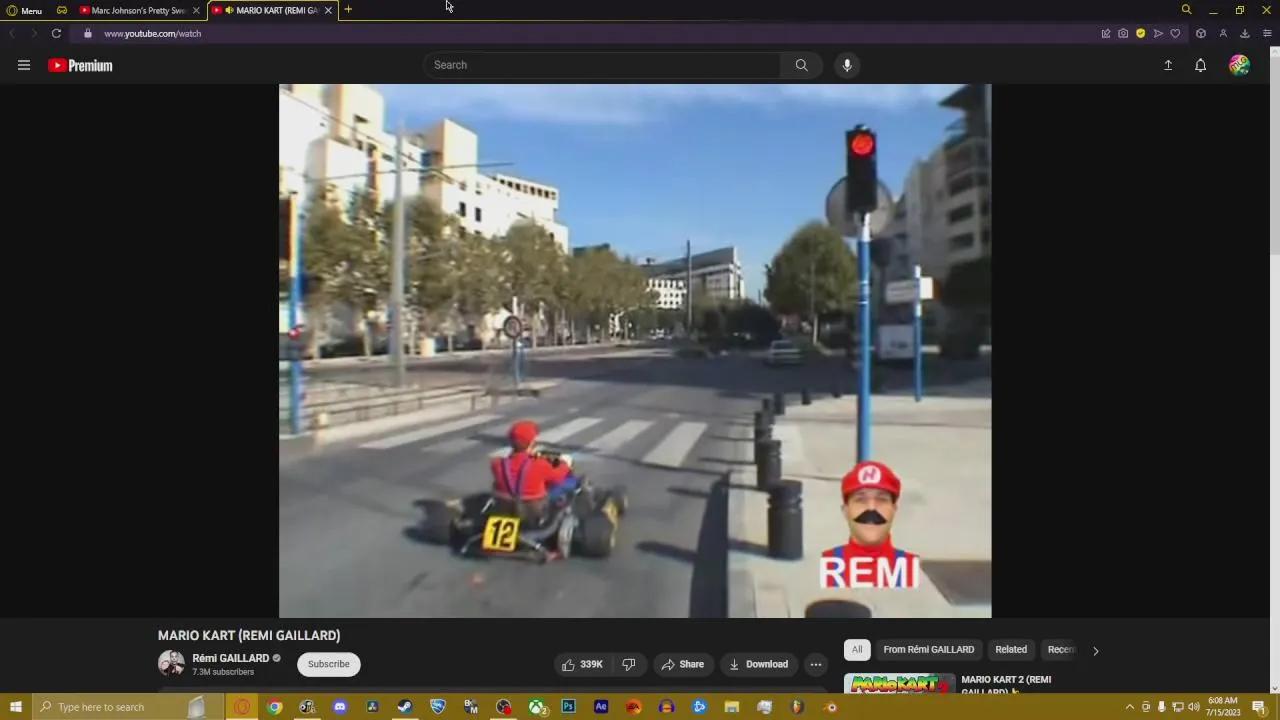Open the Rémi GAILLARD channel avatar

click(171, 663)
